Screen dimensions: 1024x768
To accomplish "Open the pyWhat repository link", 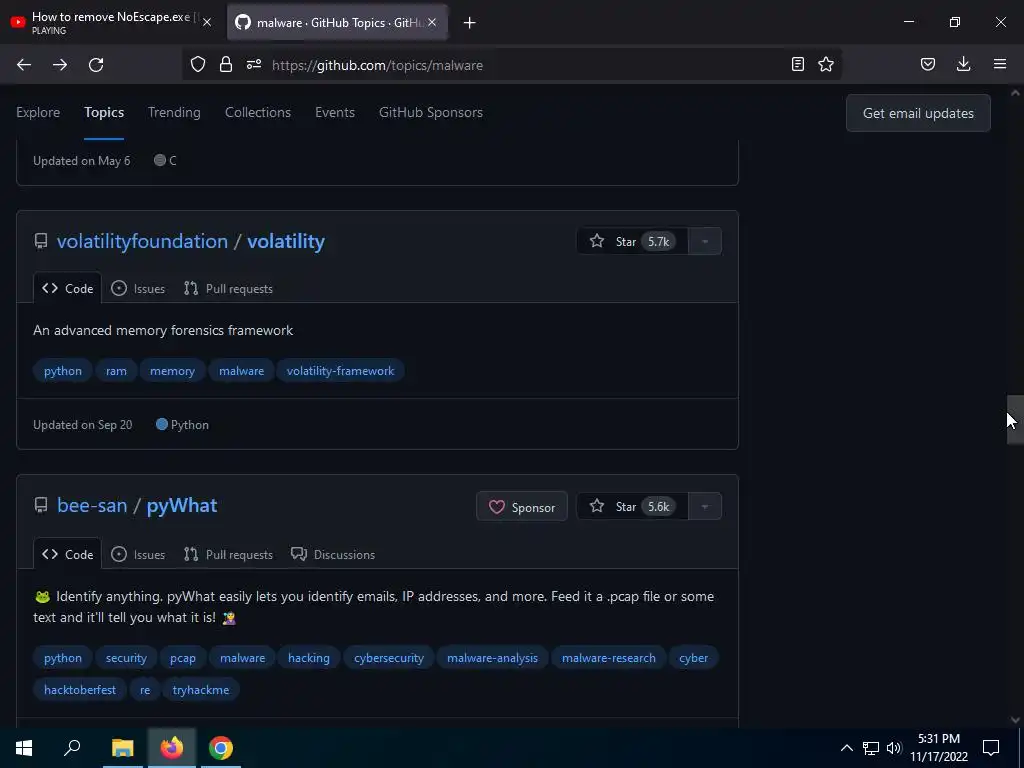I will click(x=182, y=505).
